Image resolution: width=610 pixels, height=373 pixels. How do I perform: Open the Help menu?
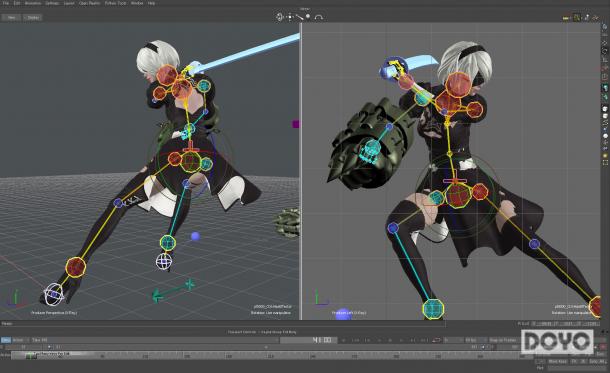click(x=151, y=3)
